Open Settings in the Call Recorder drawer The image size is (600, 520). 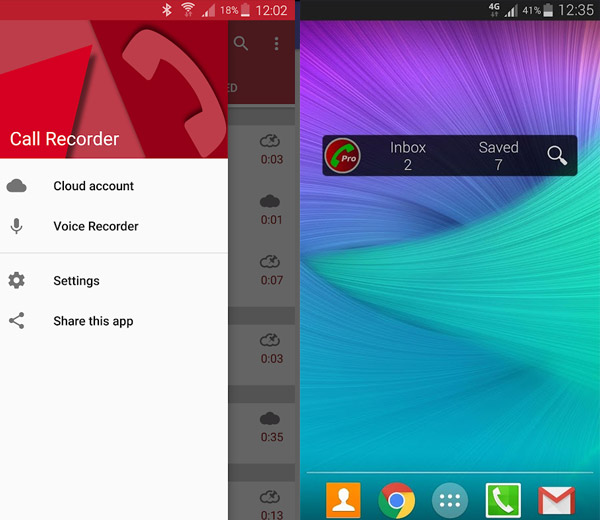pyautogui.click(x=76, y=281)
